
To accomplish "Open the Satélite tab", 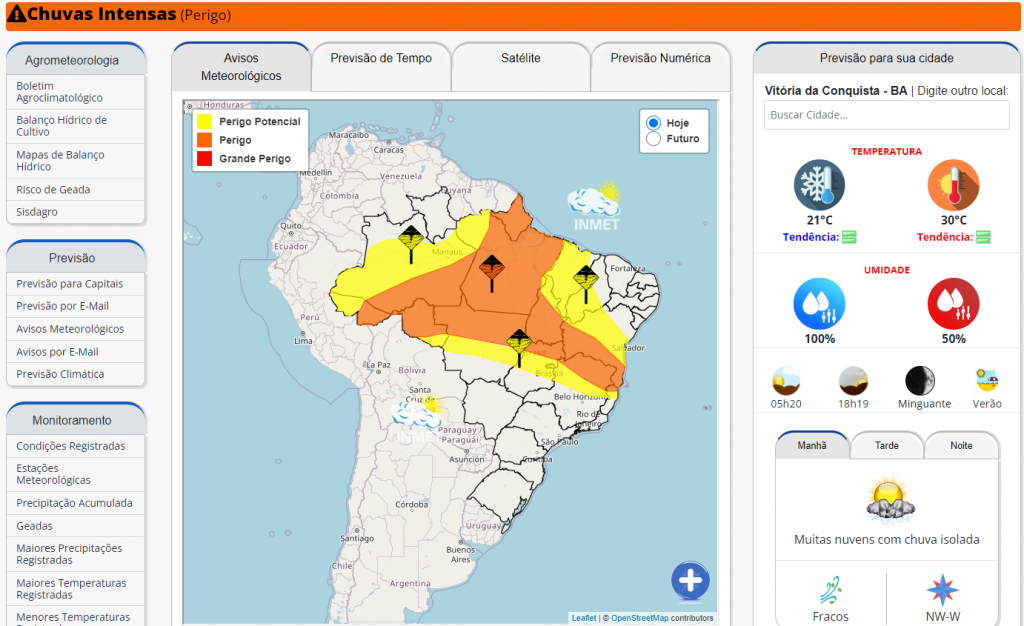I will point(520,59).
